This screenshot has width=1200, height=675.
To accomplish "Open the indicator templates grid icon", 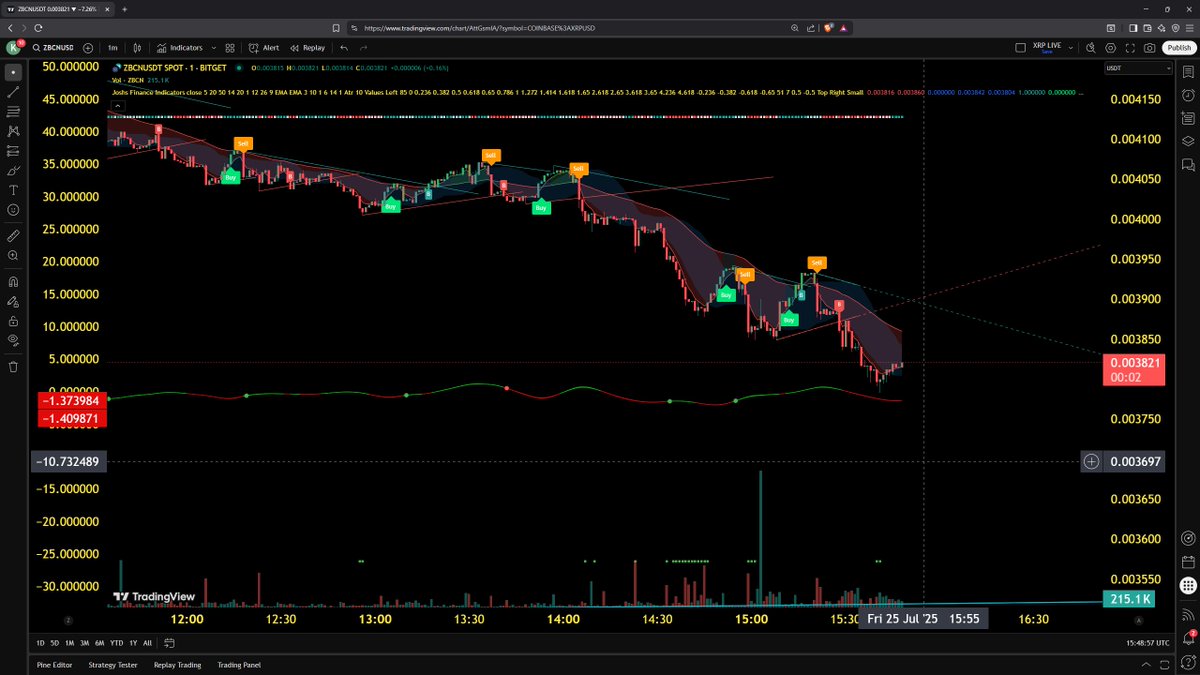I will click(x=230, y=47).
